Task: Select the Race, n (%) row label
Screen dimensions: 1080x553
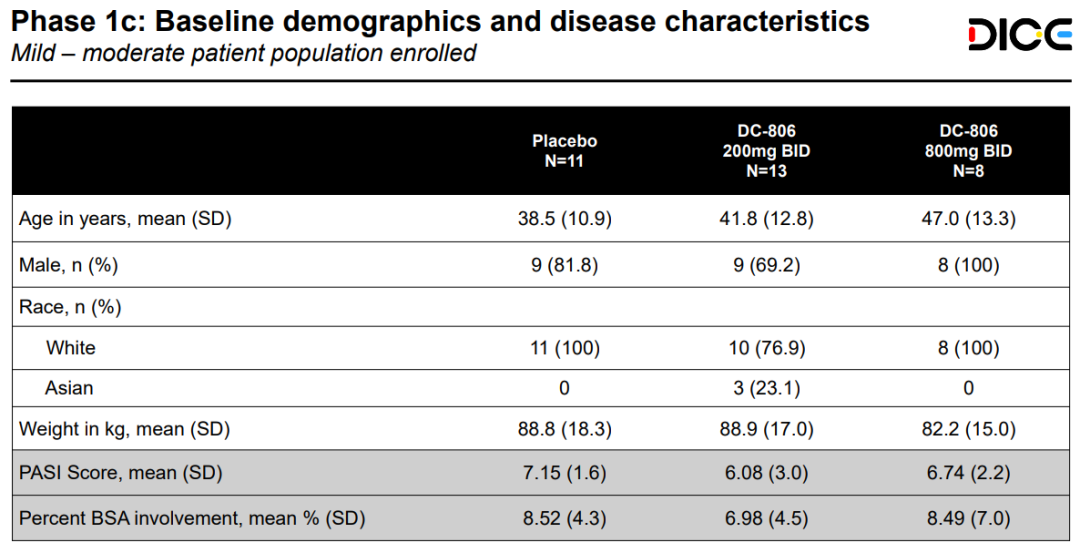Action: click(70, 307)
